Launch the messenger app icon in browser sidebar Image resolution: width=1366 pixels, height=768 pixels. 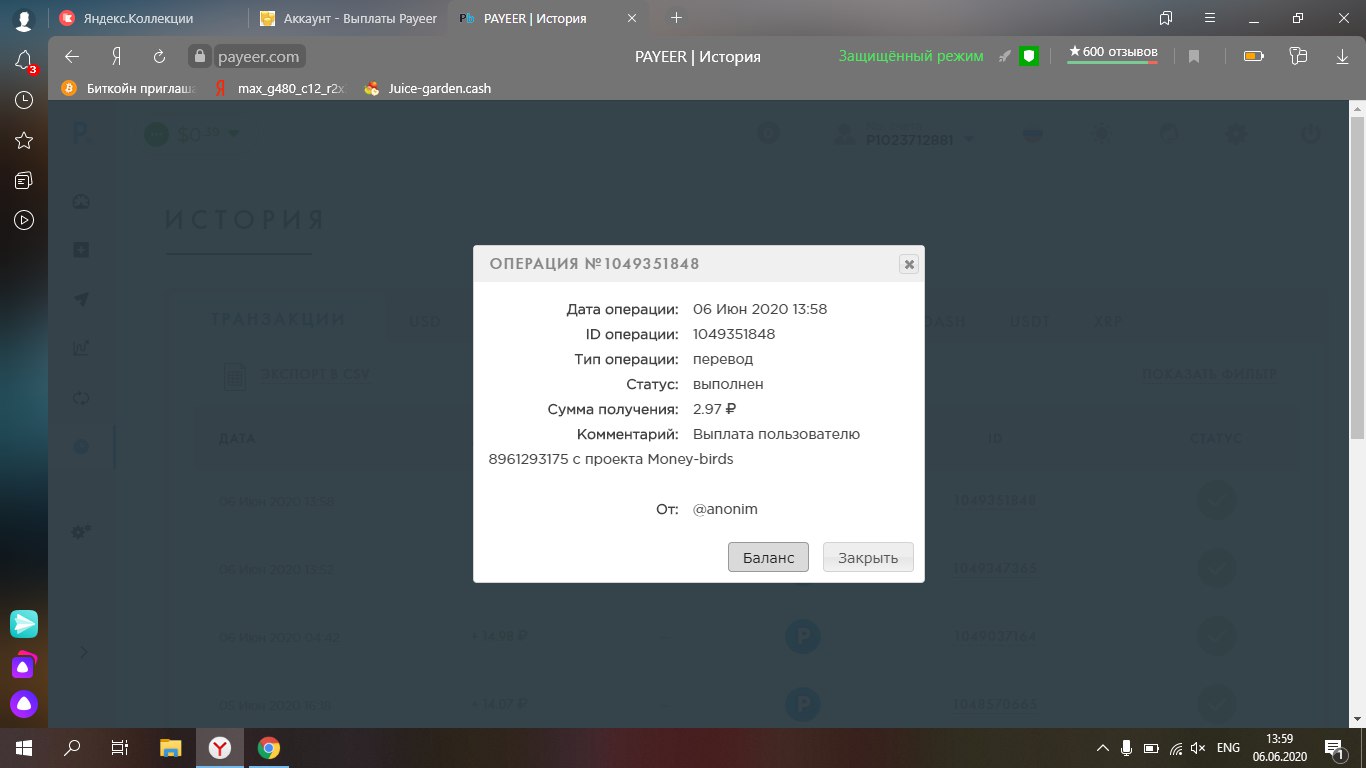24,624
